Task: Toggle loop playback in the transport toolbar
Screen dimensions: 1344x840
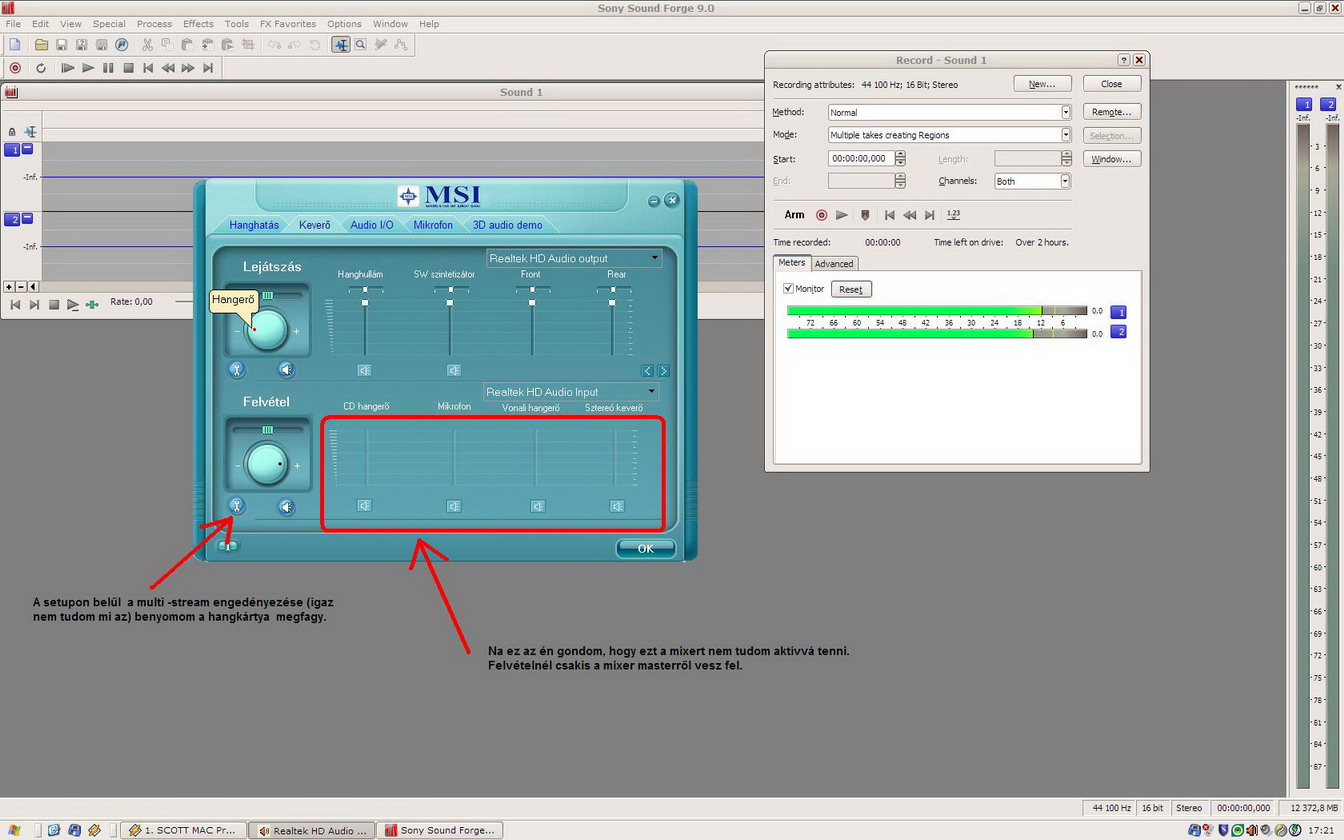Action: [41, 68]
